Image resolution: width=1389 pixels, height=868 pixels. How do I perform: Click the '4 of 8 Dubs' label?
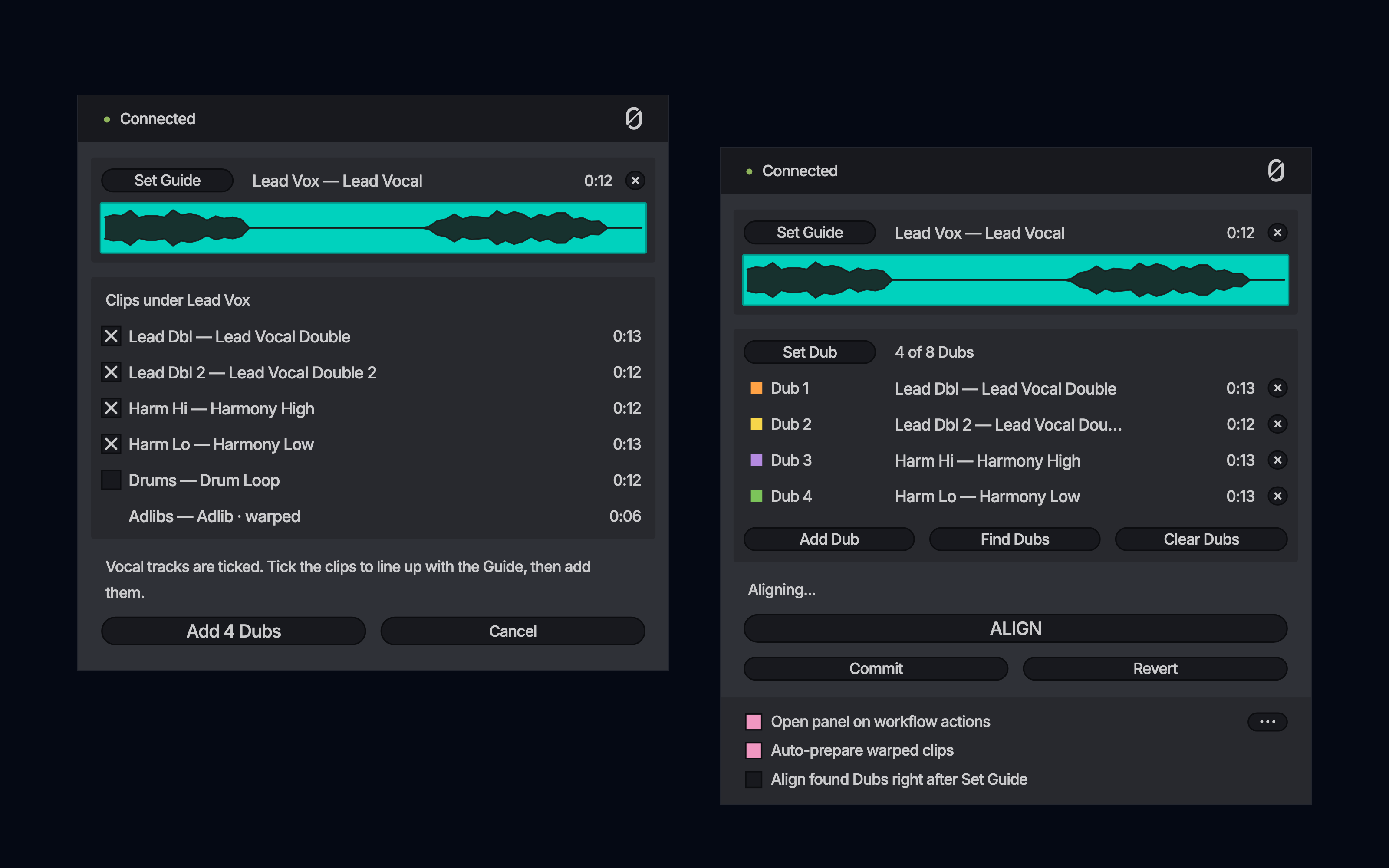[934, 352]
